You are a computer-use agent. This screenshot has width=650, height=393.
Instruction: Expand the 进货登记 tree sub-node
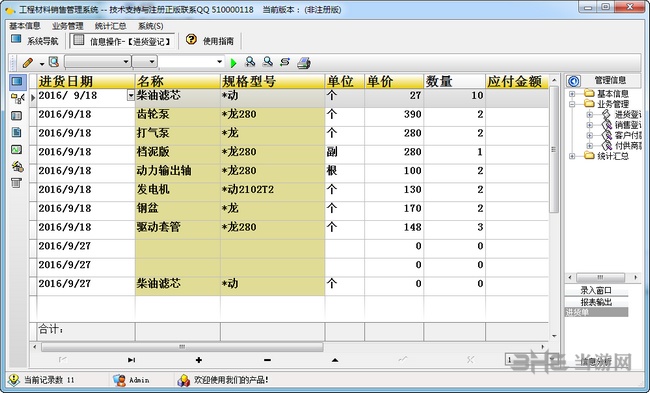[589, 114]
